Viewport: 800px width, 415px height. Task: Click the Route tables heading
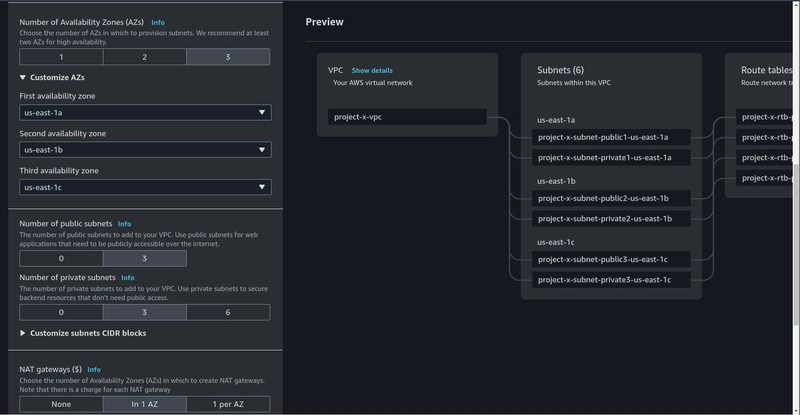point(767,70)
